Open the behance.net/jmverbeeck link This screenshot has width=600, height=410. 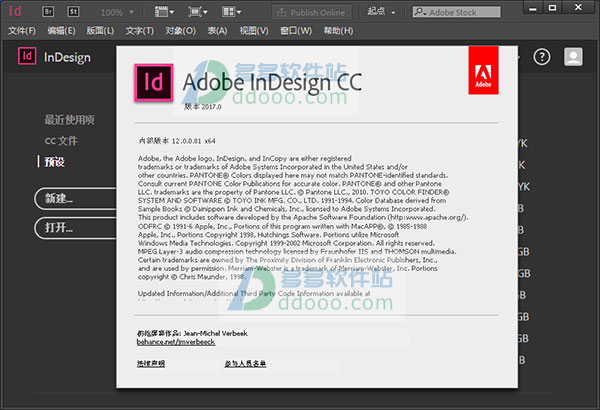pos(176,342)
